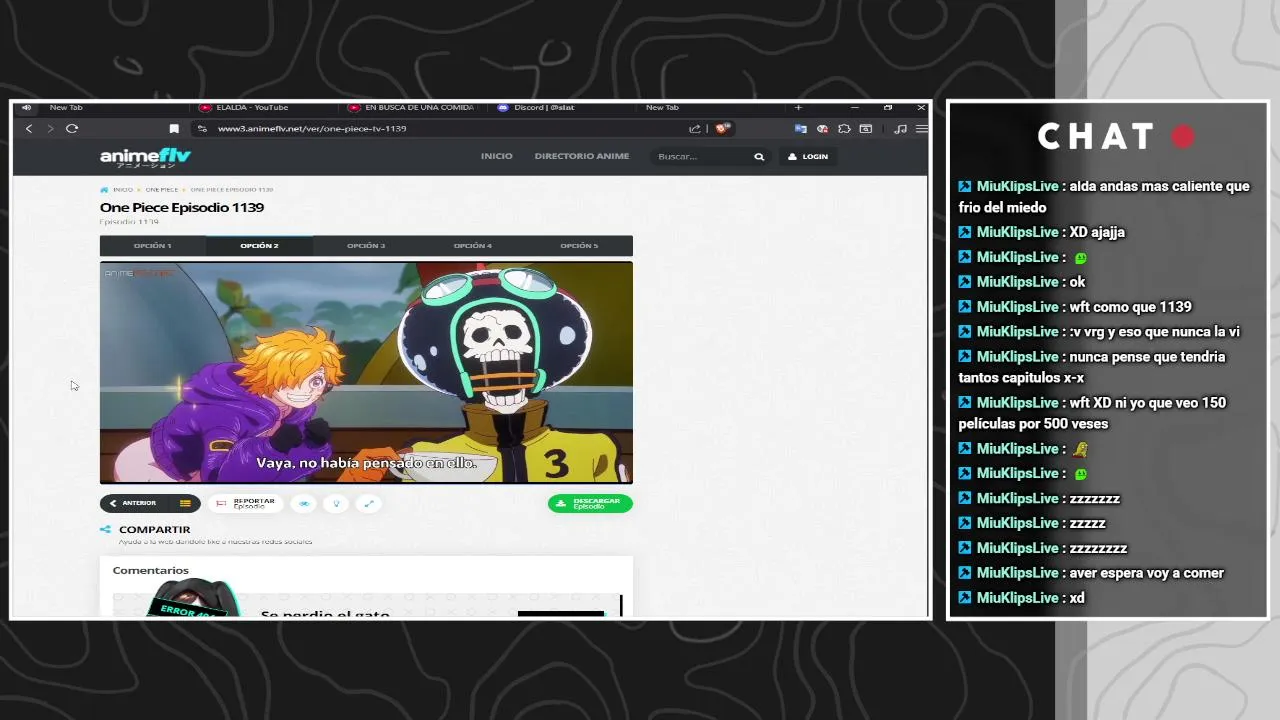Click the audio speaker icon in tab strip
Viewport: 1280px width, 720px height.
26,107
